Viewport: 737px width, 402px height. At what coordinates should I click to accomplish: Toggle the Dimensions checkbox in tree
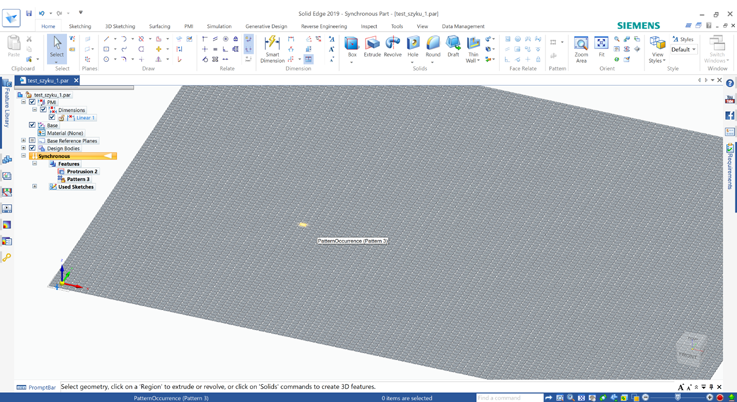(43, 110)
